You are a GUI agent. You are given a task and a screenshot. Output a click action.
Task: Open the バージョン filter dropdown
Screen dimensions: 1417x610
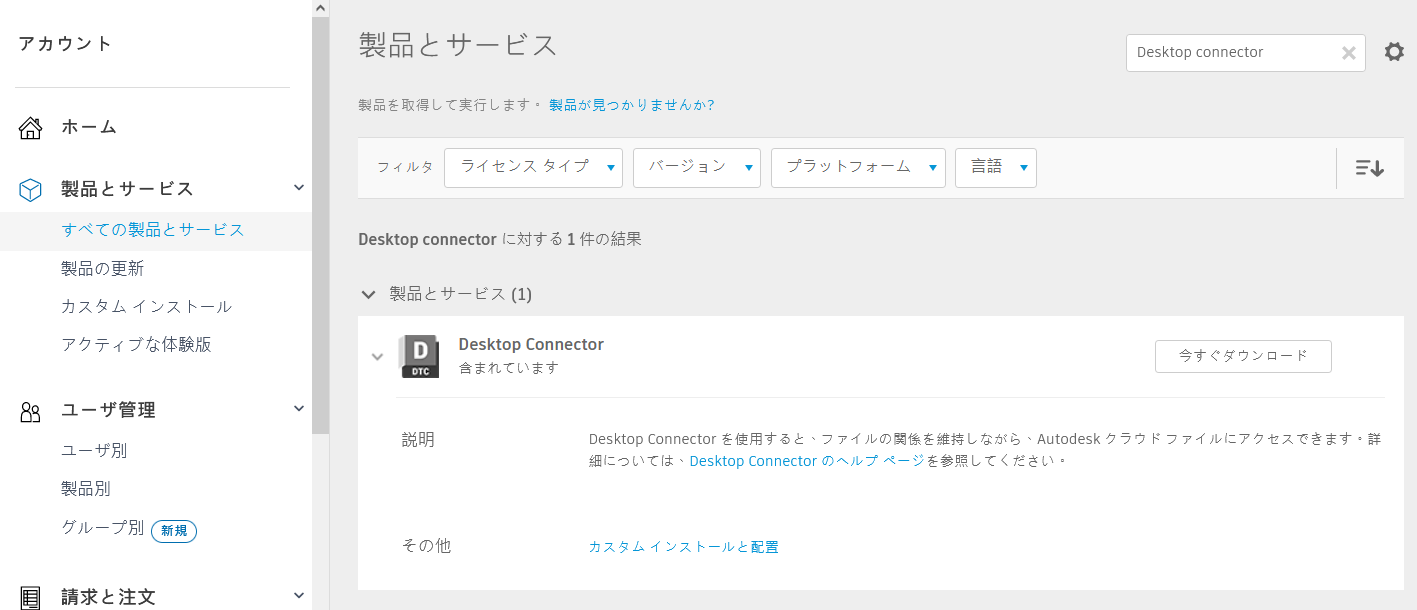click(696, 168)
